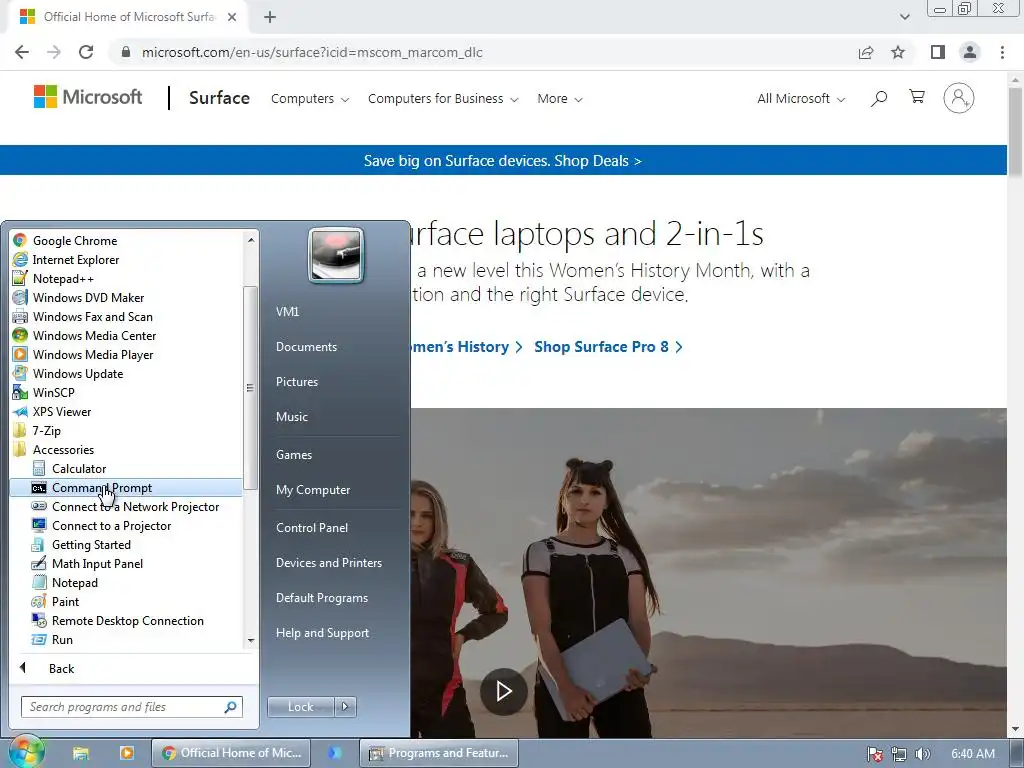The height and width of the screenshot is (768, 1024).
Task: Click the Surface link in the header
Action: [x=219, y=98]
